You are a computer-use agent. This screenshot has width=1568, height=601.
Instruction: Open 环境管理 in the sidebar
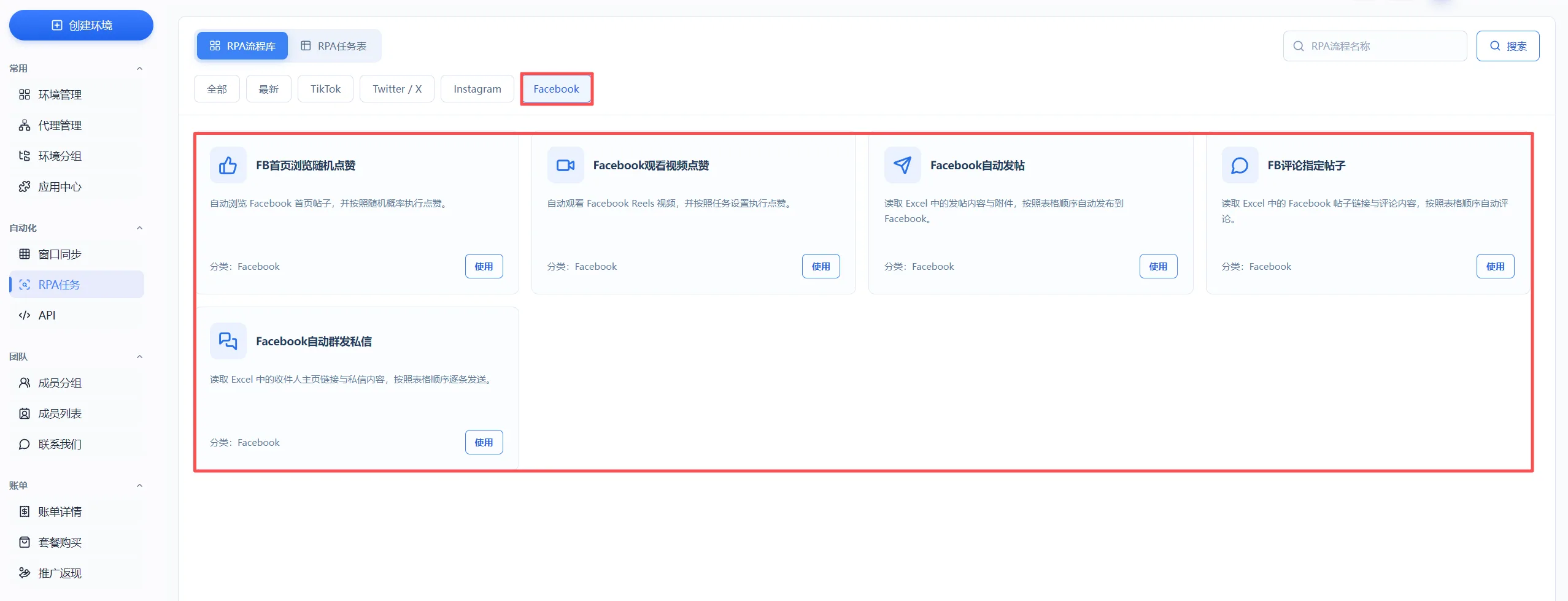point(77,94)
